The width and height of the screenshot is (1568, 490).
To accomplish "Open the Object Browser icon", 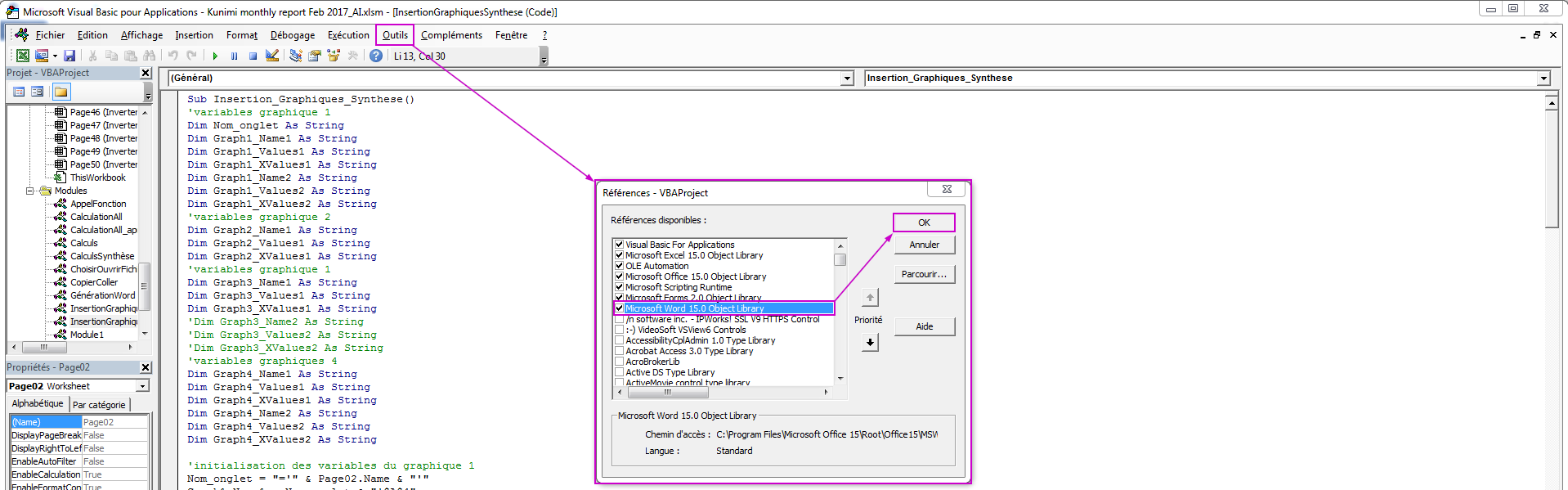I will pos(334,56).
